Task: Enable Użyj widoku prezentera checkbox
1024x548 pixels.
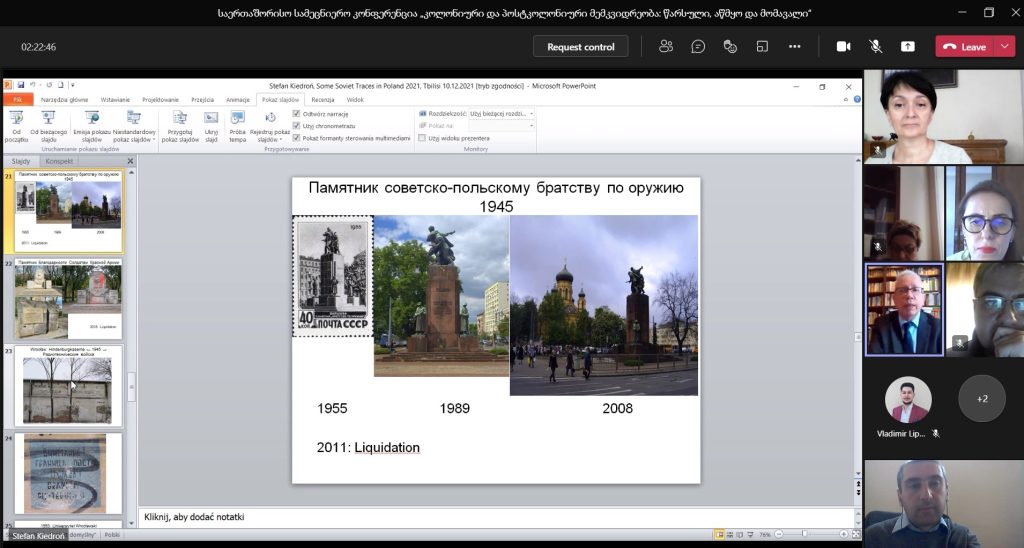Action: [x=422, y=138]
